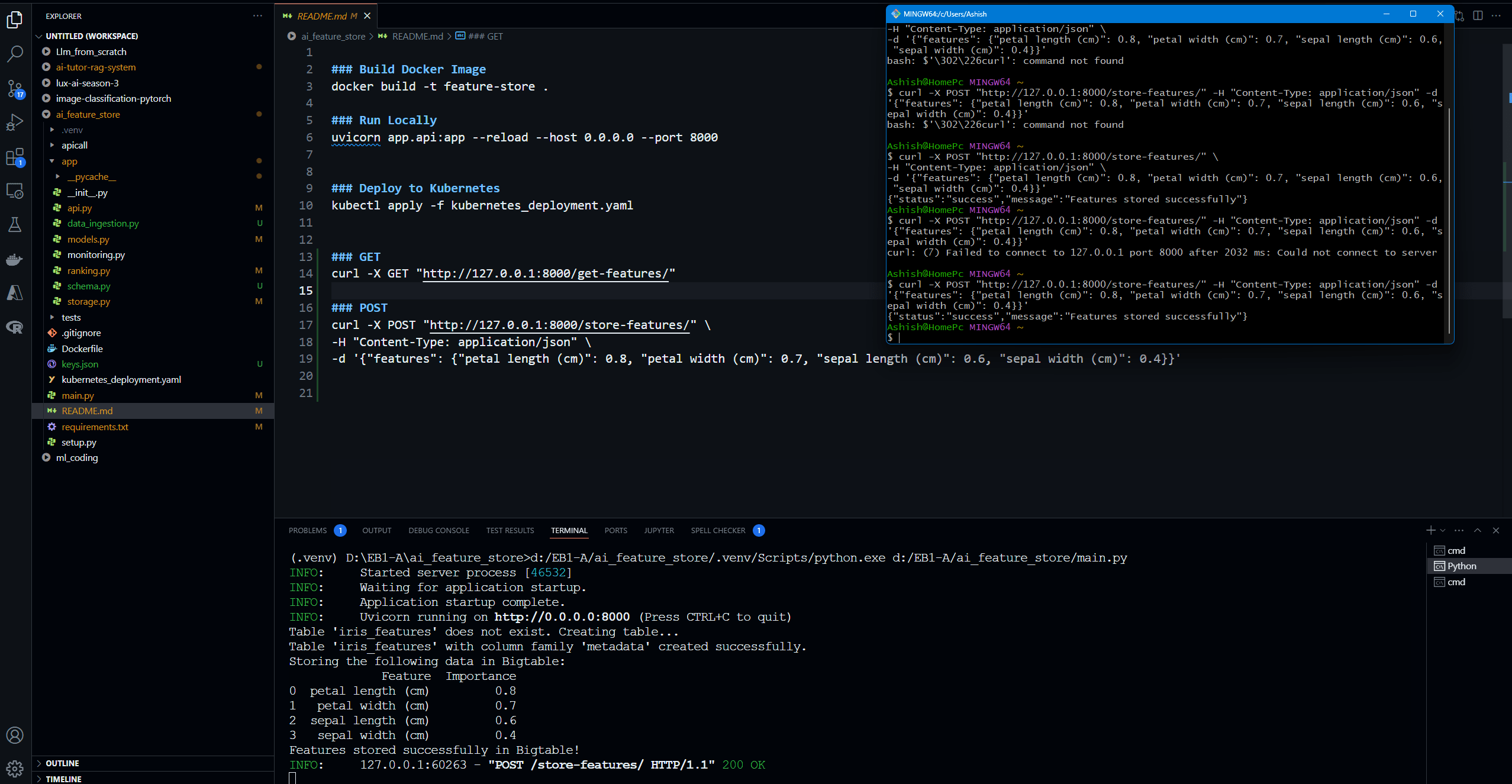Open the Manage settings gear

click(15, 768)
